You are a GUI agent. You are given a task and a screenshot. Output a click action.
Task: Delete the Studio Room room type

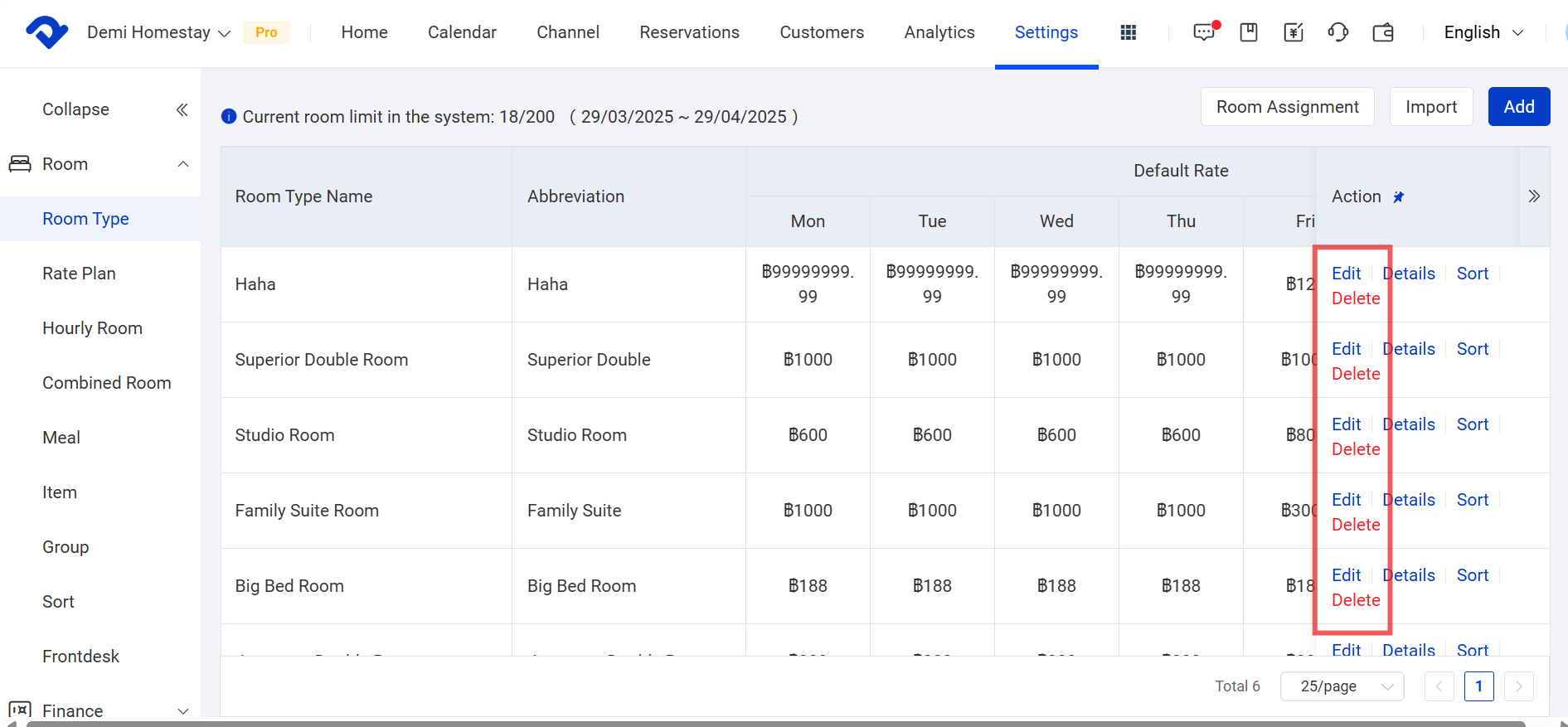[x=1356, y=449]
